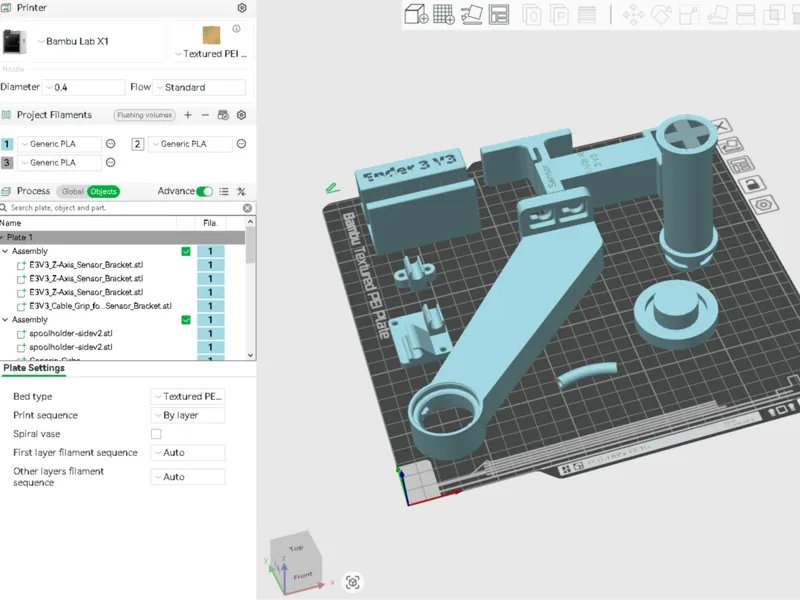The width and height of the screenshot is (800, 600).
Task: Click the Arrange all objects icon
Action: pyautogui.click(x=498, y=14)
